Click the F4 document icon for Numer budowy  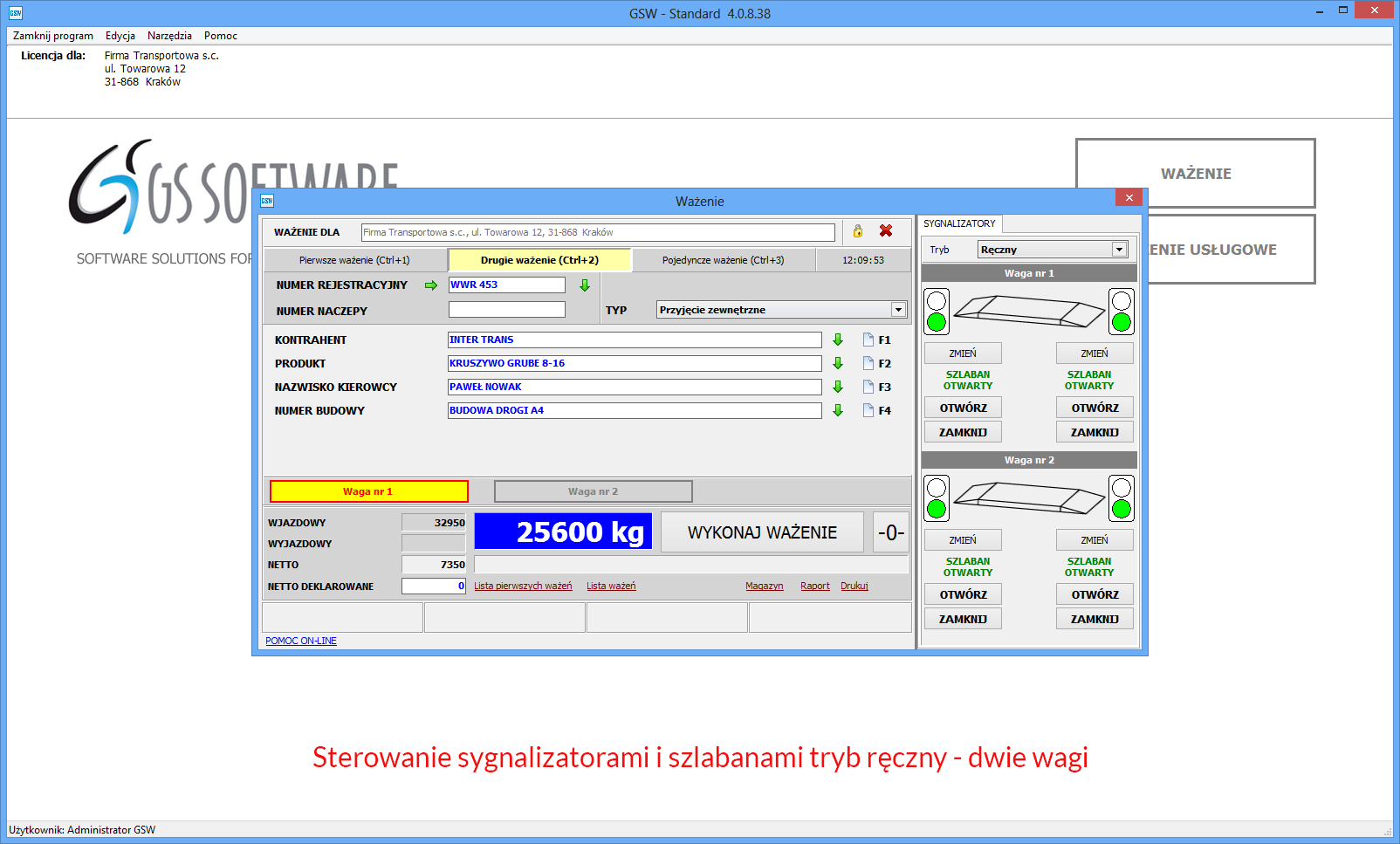[868, 410]
